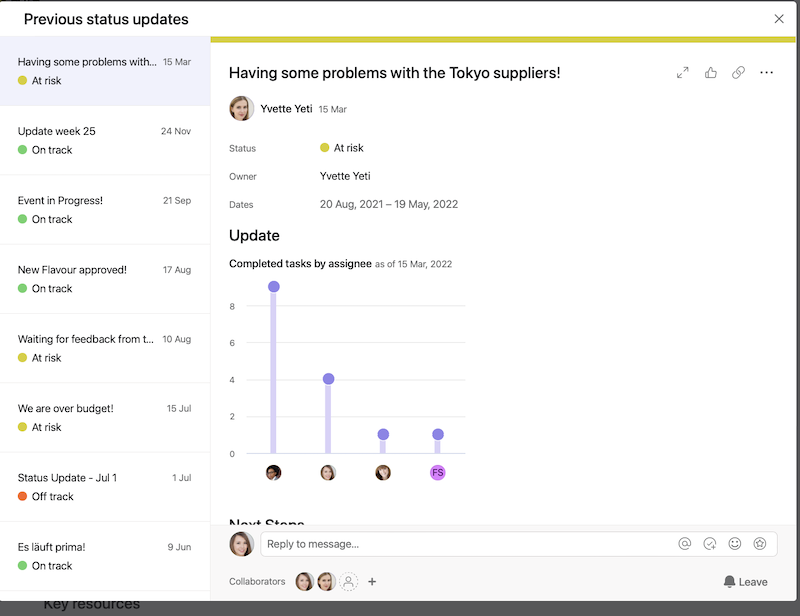This screenshot has height=616, width=800.
Task: Expand status update to full screen
Action: (x=683, y=73)
